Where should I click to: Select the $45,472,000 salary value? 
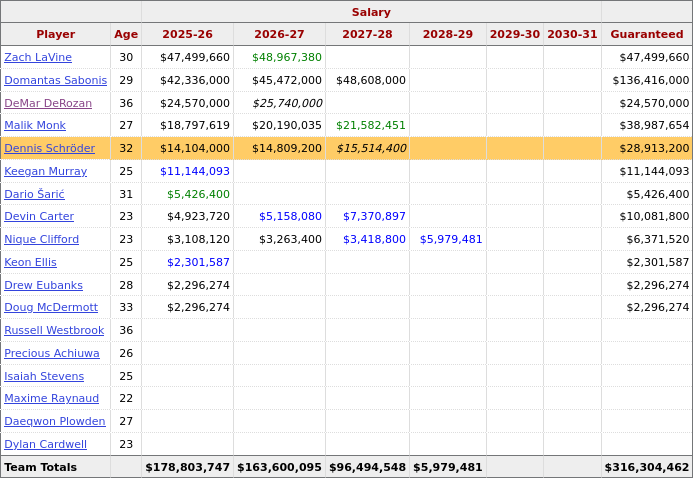(287, 80)
